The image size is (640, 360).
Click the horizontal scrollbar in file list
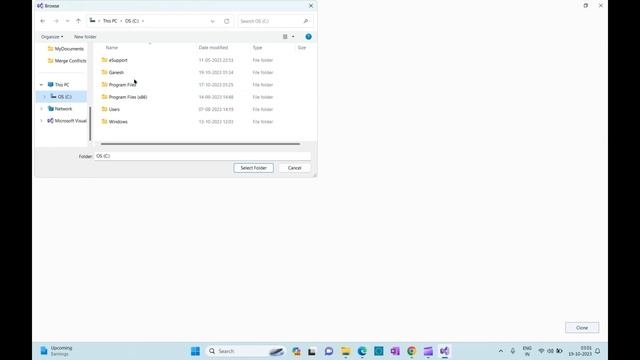(x=200, y=144)
